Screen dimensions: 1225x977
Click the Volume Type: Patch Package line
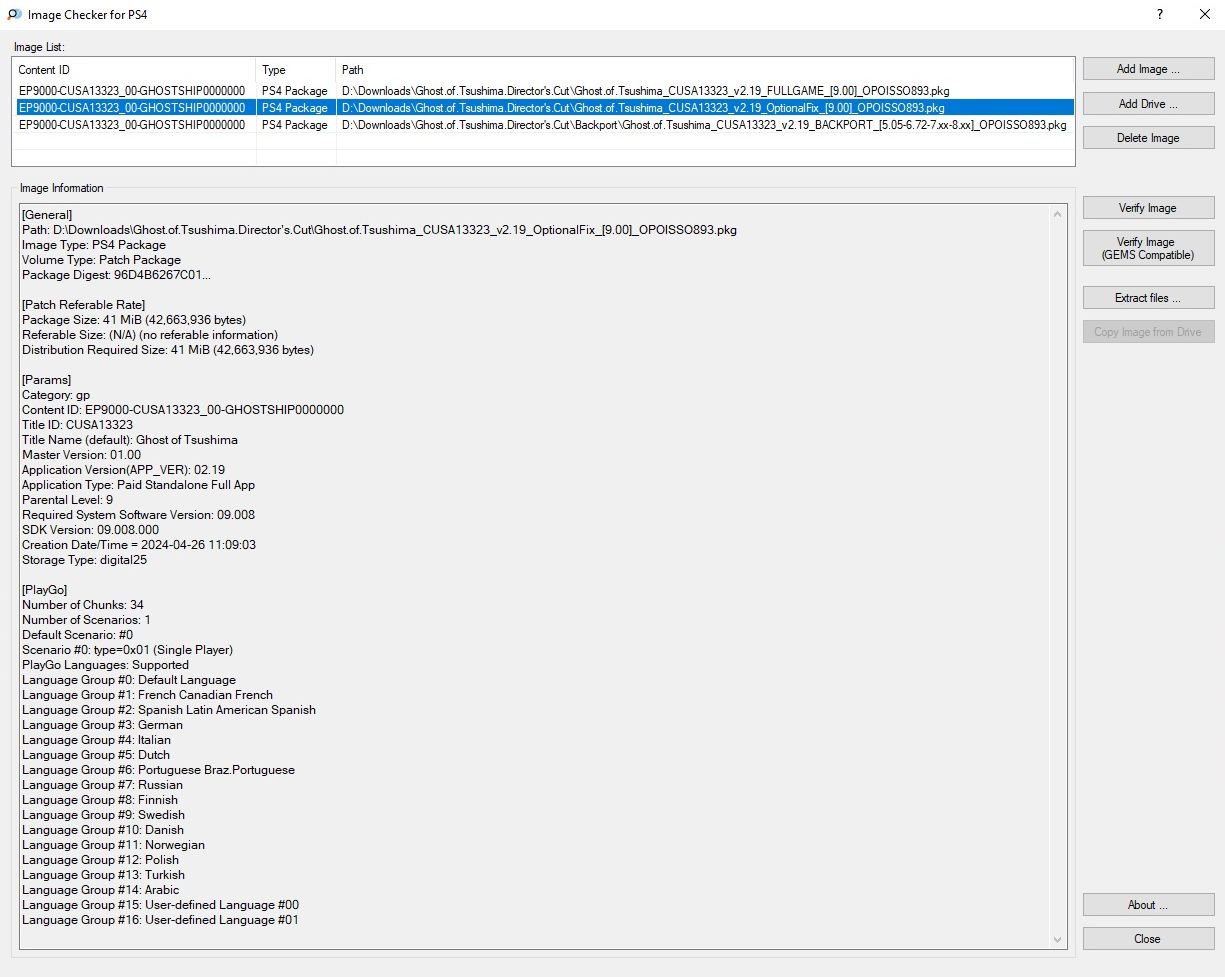[103, 260]
